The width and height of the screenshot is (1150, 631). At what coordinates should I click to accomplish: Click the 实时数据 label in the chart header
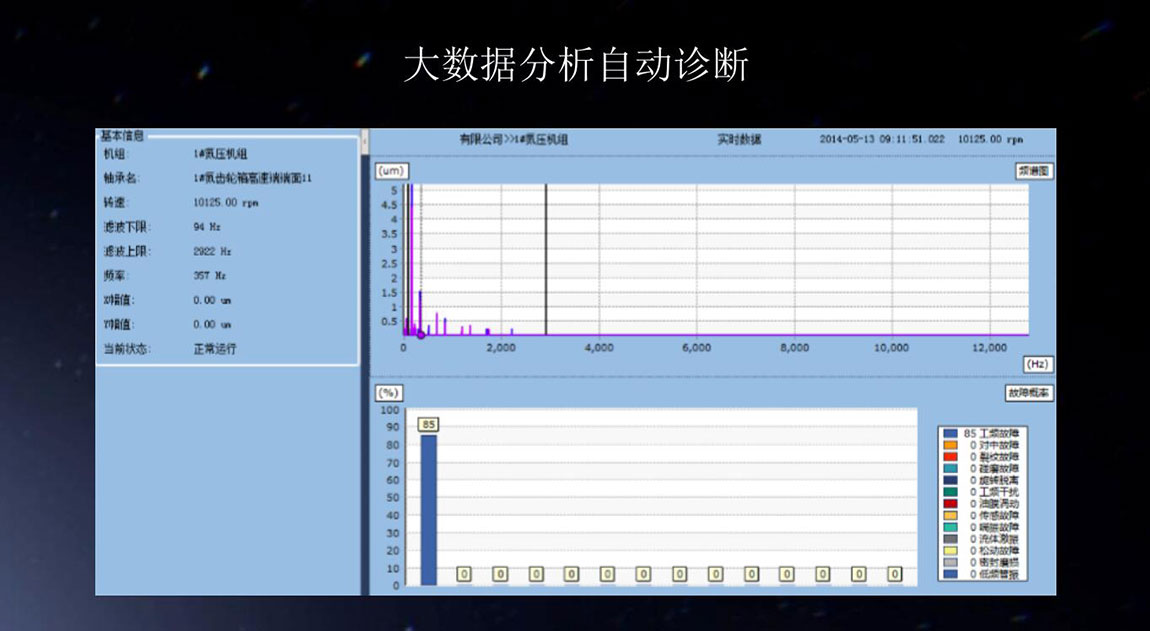(739, 139)
